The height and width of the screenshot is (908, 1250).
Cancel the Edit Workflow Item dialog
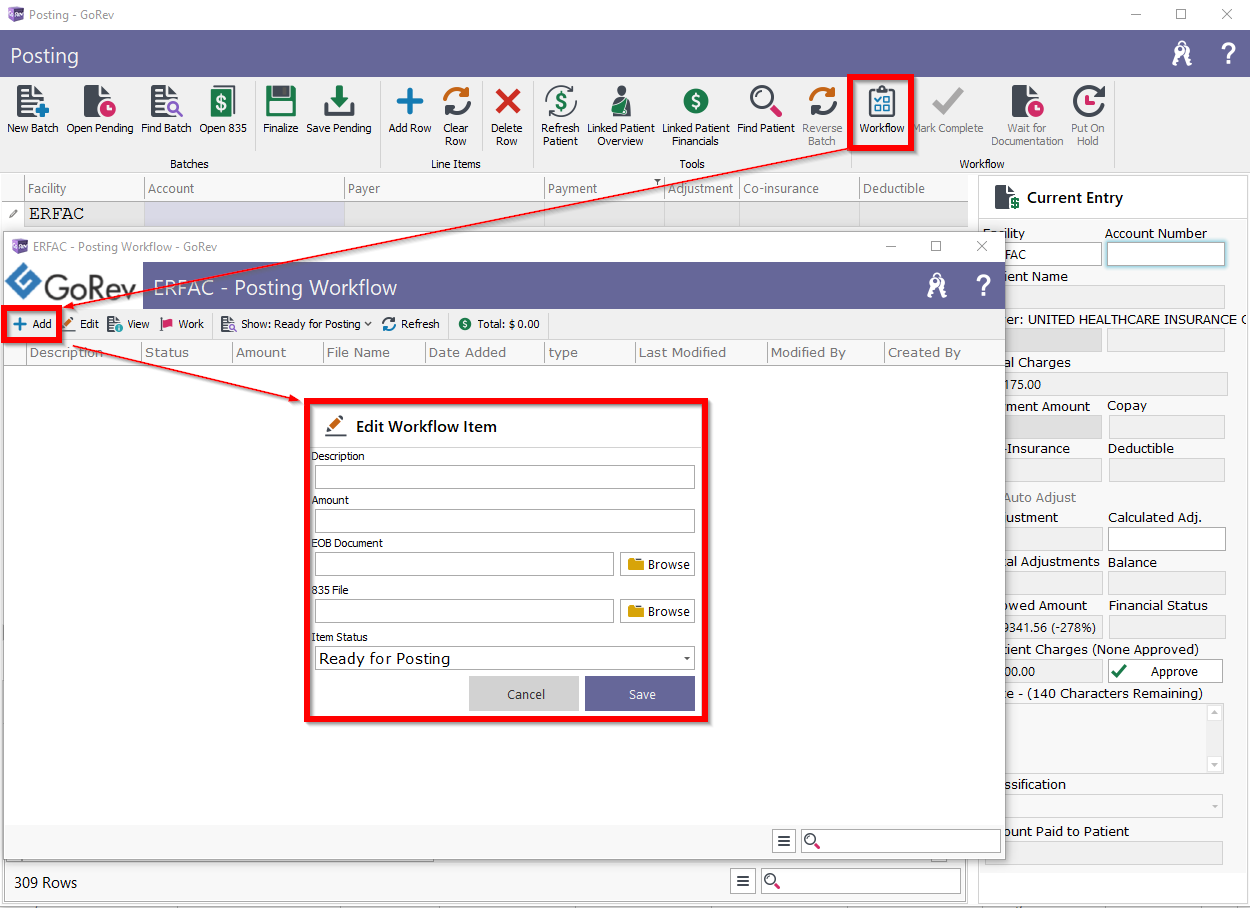[x=524, y=694]
